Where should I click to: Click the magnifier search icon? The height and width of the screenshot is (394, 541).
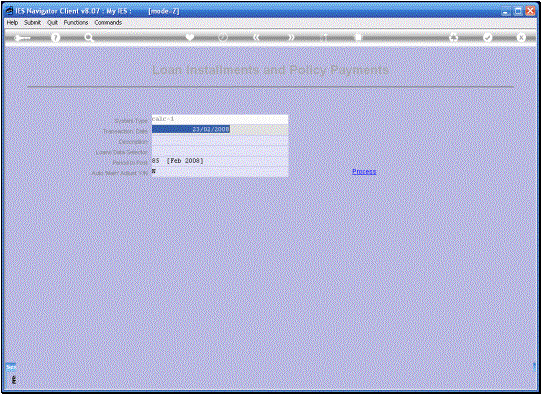coord(89,38)
